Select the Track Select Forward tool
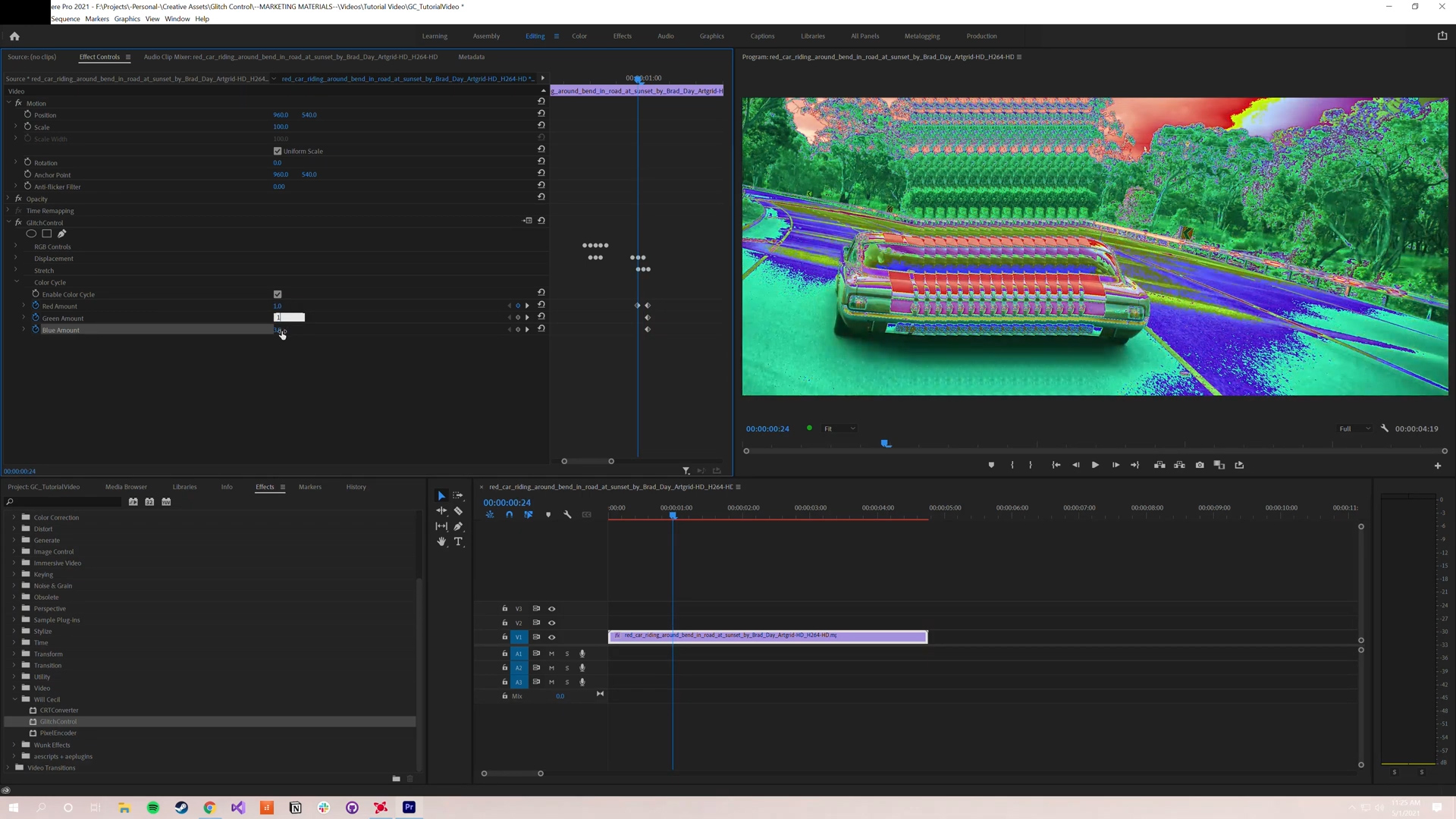The image size is (1456, 819). pos(458,496)
